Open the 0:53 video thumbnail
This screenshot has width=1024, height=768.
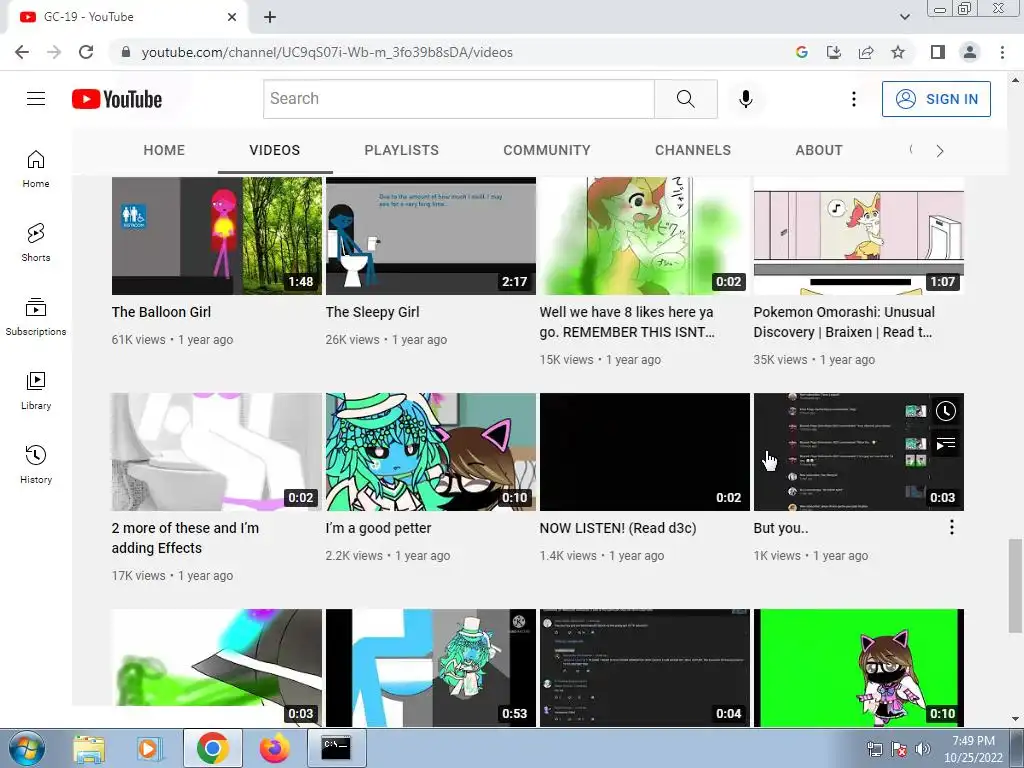pos(430,667)
